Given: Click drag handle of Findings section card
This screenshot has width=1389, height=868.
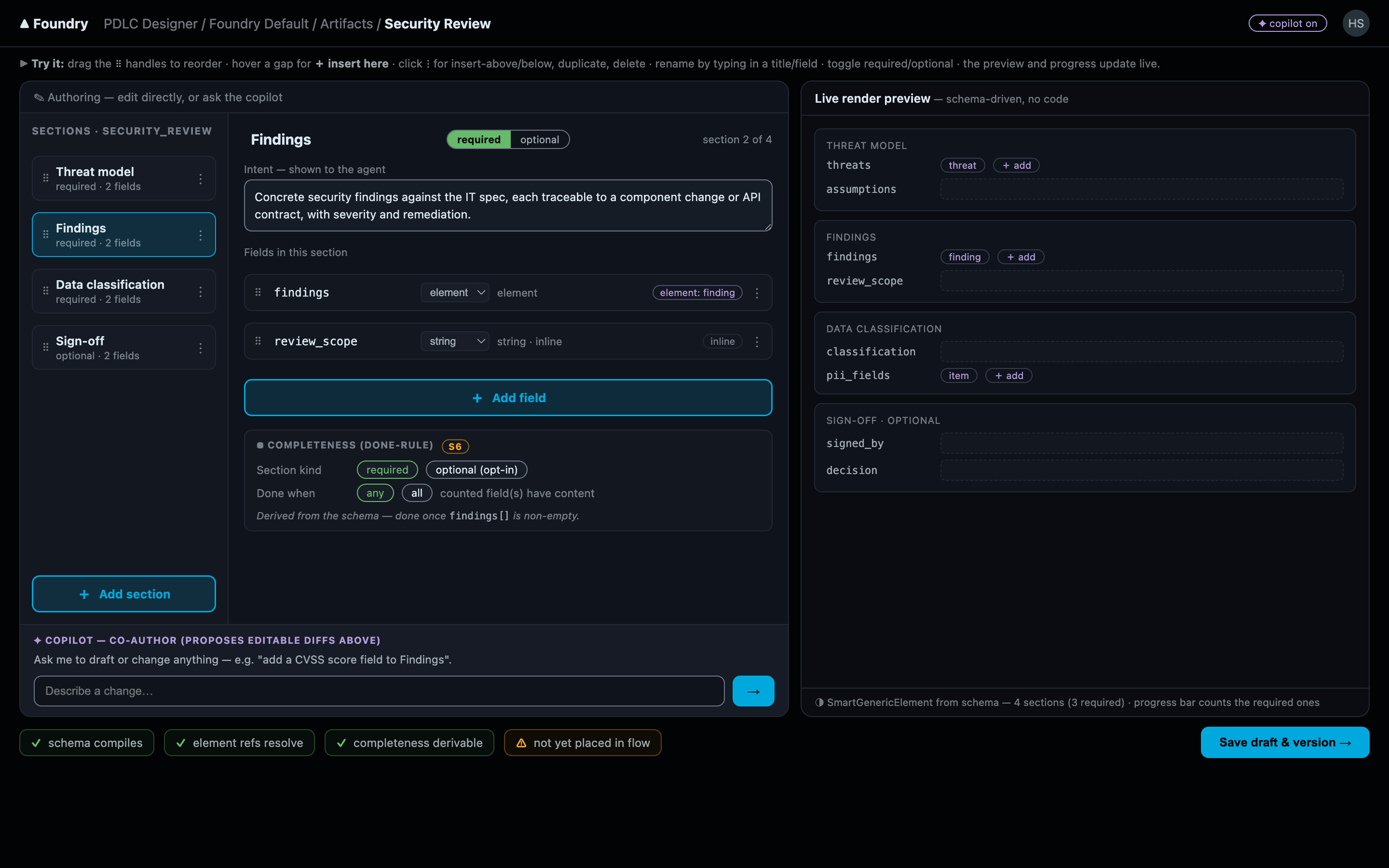Looking at the screenshot, I should (45, 234).
